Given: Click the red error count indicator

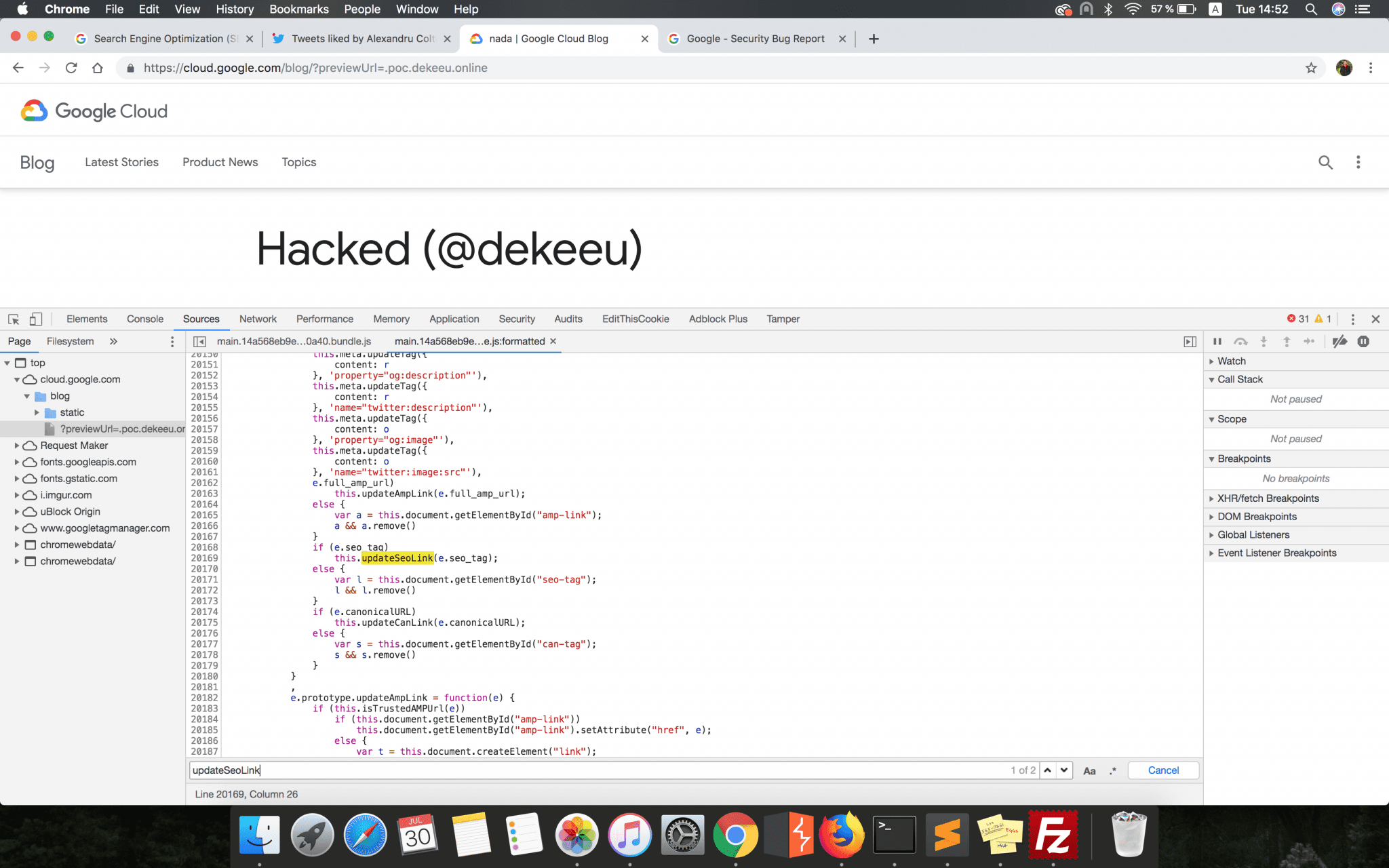Looking at the screenshot, I should [x=1298, y=319].
